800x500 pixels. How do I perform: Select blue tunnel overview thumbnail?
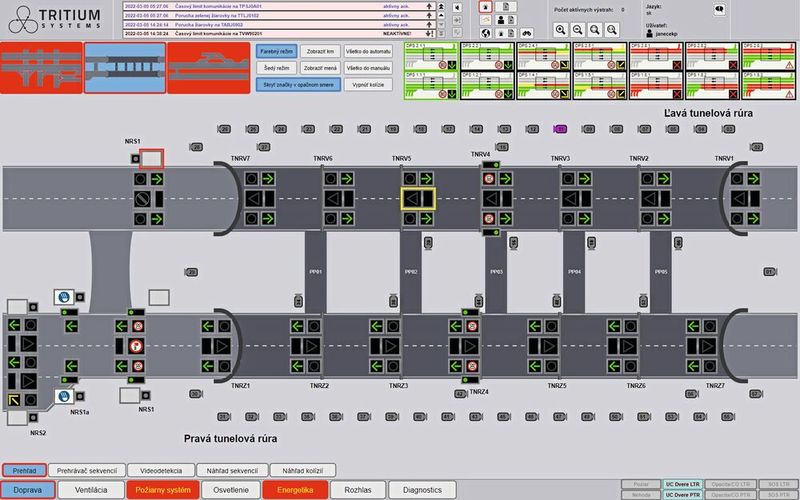[x=125, y=68]
